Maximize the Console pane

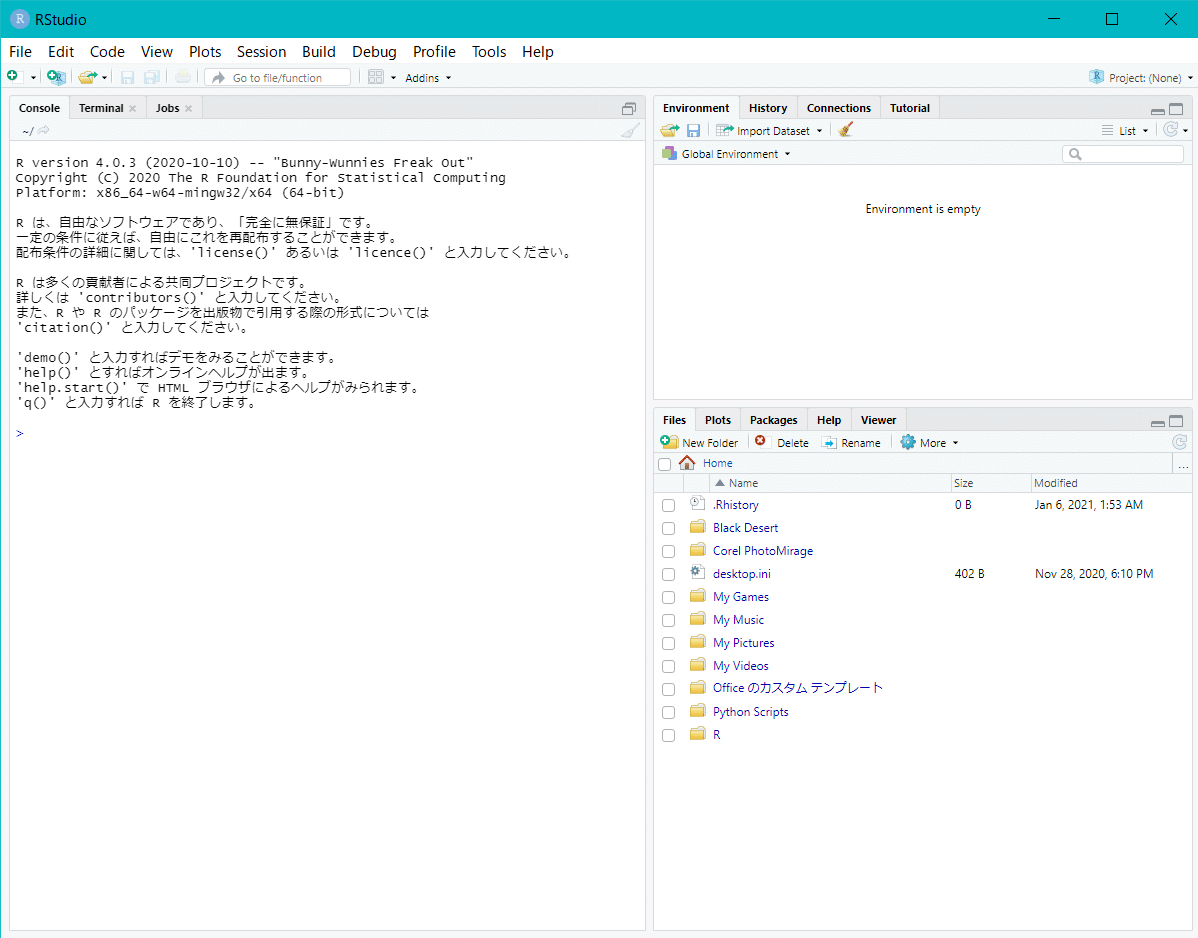point(629,108)
